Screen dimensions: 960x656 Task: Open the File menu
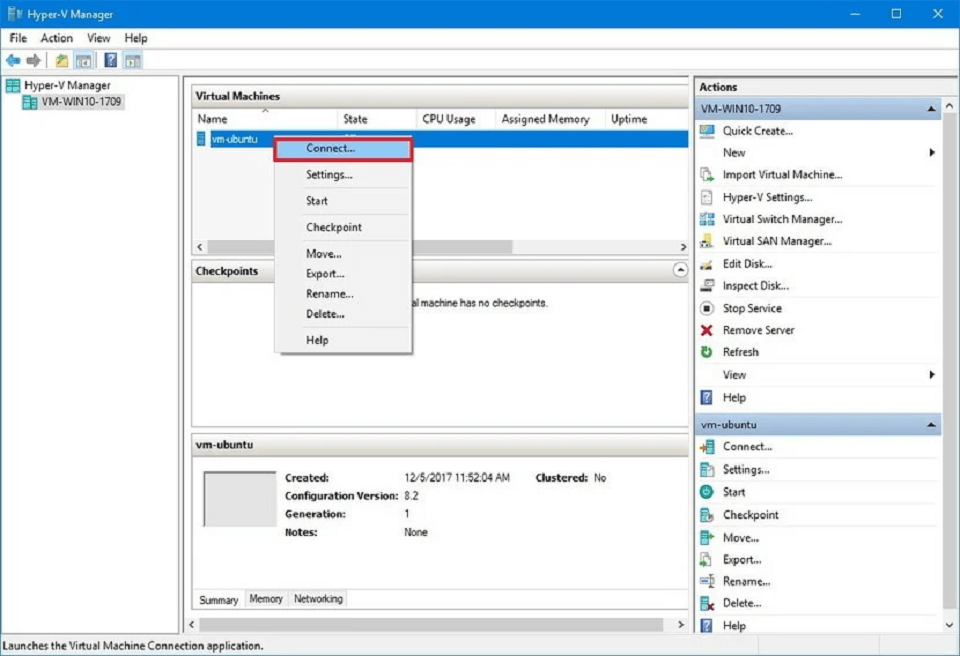click(18, 38)
